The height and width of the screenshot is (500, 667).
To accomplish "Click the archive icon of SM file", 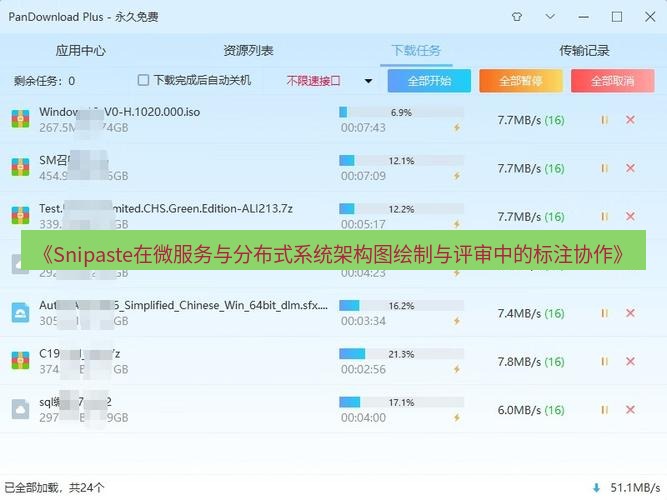I will pyautogui.click(x=20, y=167).
